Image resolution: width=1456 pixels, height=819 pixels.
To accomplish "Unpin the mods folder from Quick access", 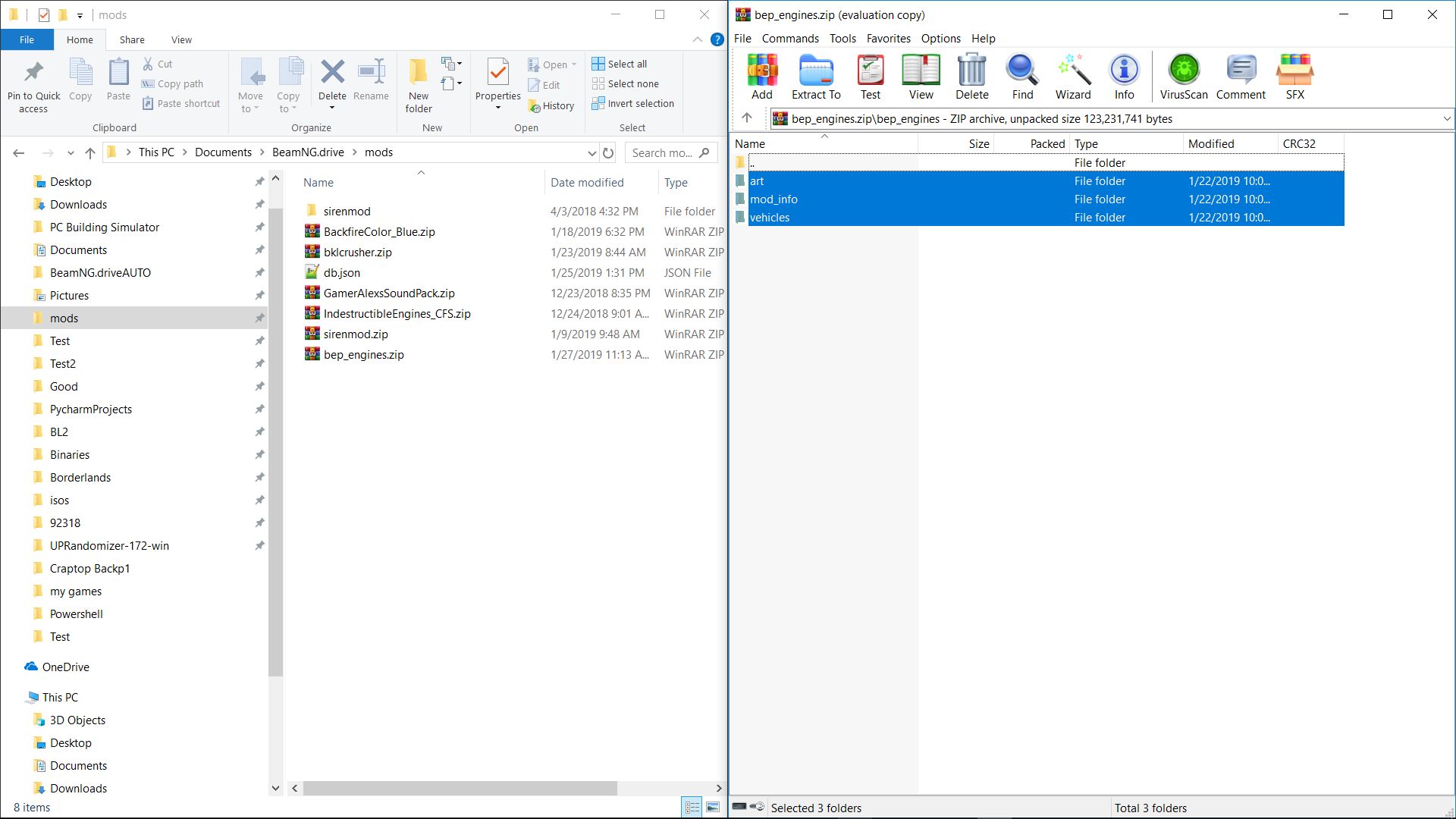I will point(259,318).
